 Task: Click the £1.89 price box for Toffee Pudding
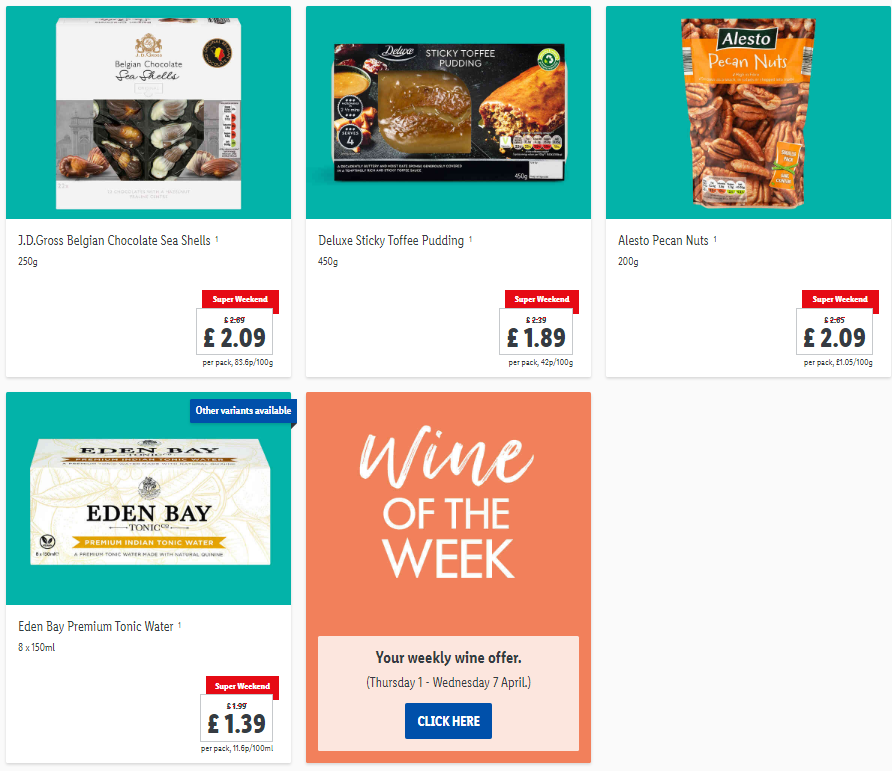click(536, 332)
